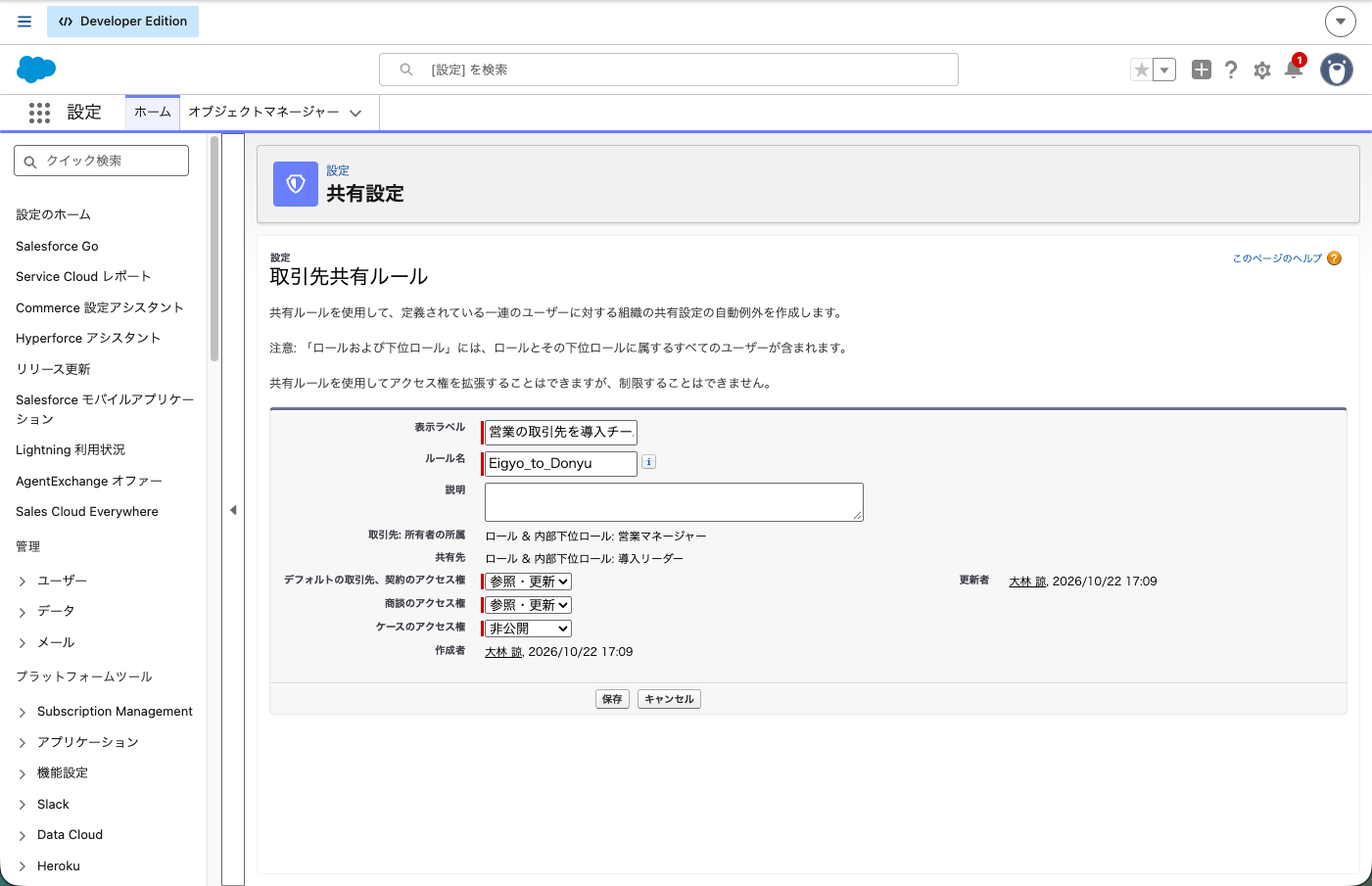Click the キャンセル button
This screenshot has width=1372, height=886.
pyautogui.click(x=669, y=699)
